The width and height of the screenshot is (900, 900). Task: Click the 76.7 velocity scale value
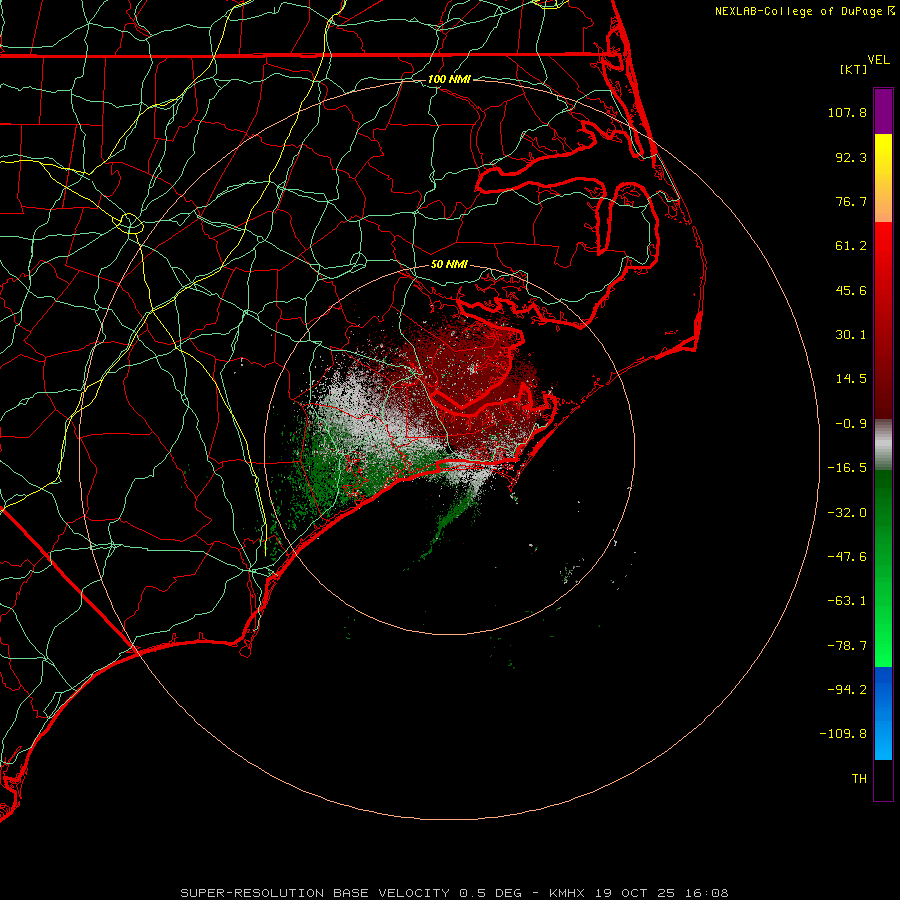tap(851, 201)
